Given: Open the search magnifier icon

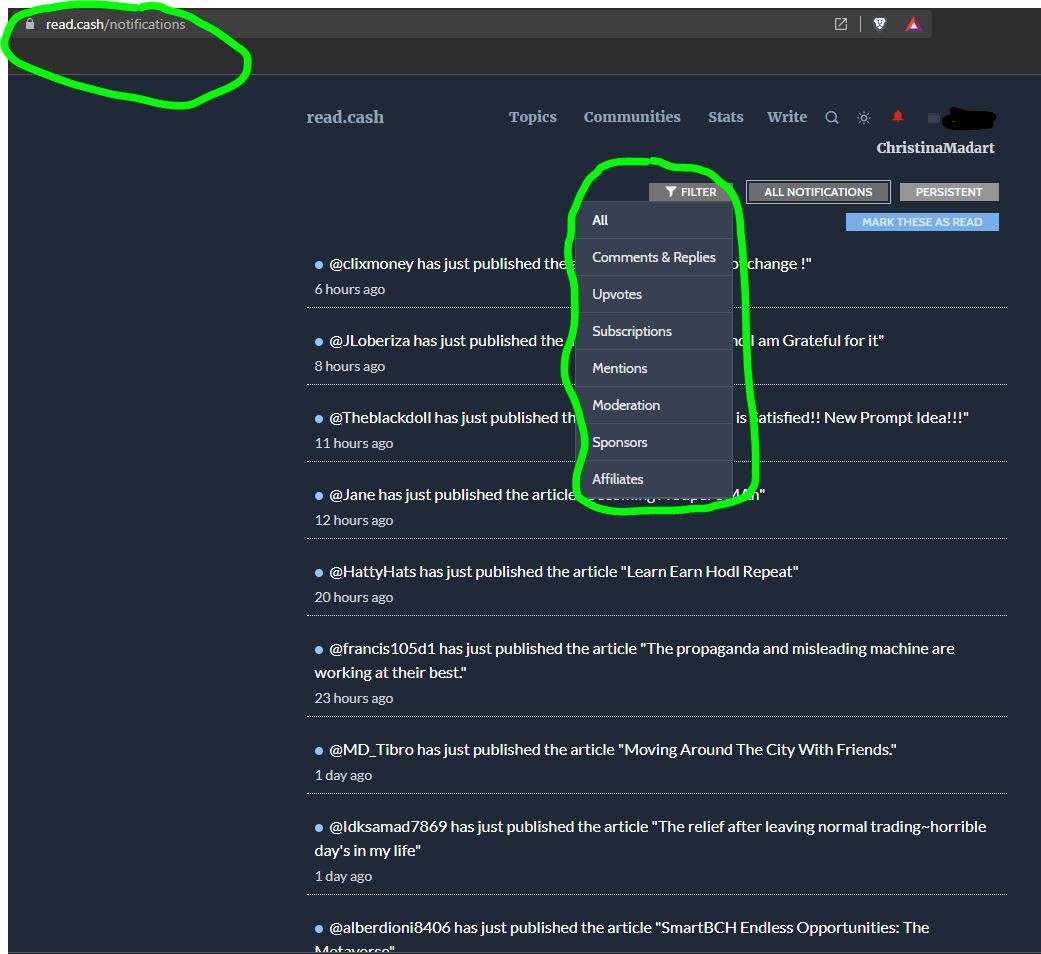Looking at the screenshot, I should tap(831, 118).
